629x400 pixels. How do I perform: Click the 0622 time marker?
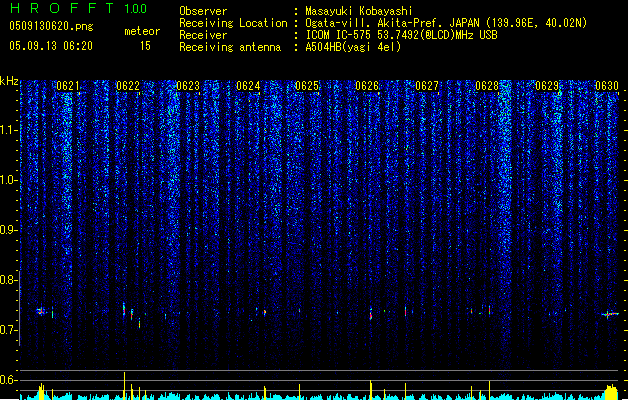(128, 86)
